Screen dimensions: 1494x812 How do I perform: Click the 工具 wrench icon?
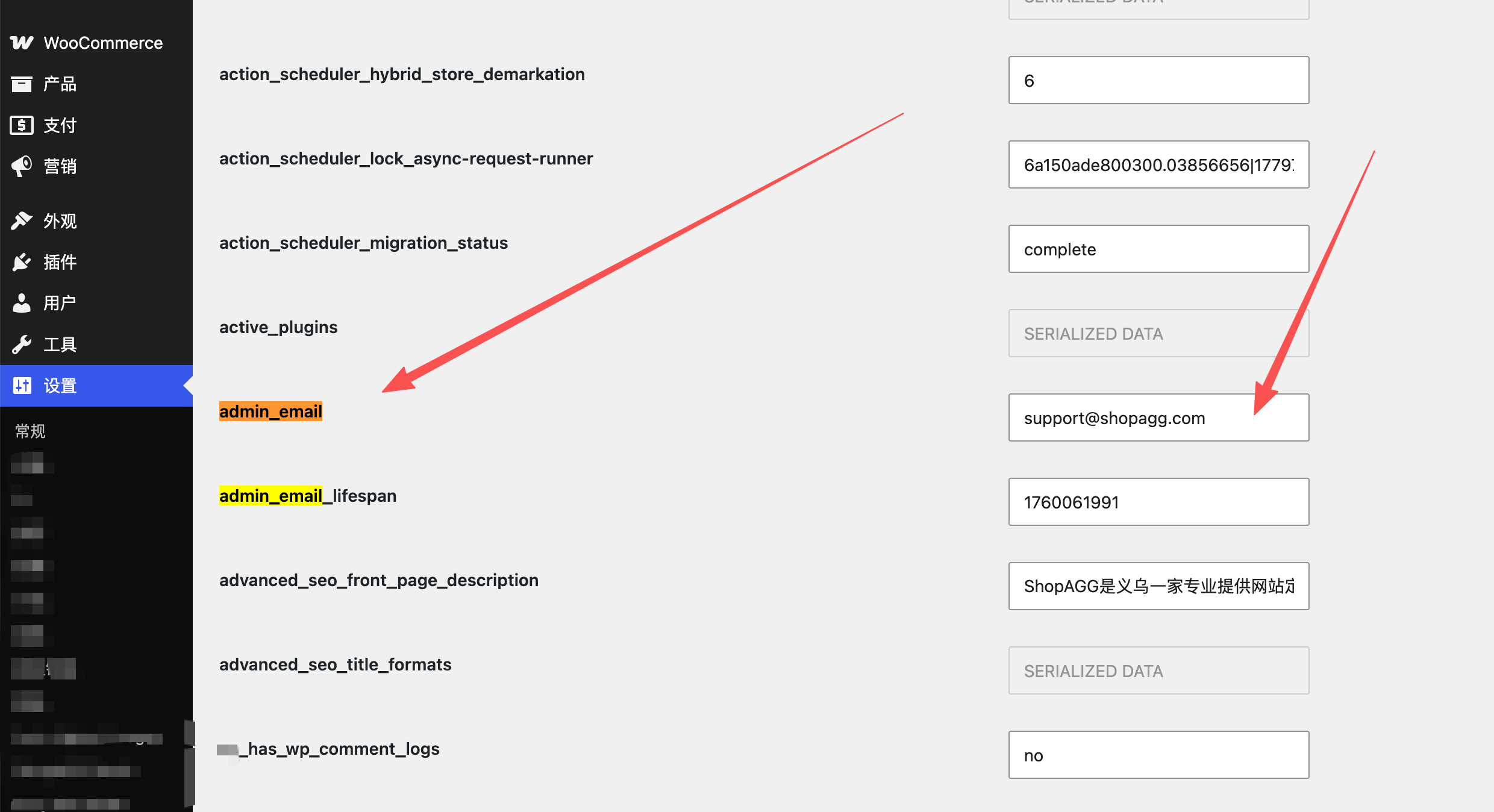tap(22, 345)
